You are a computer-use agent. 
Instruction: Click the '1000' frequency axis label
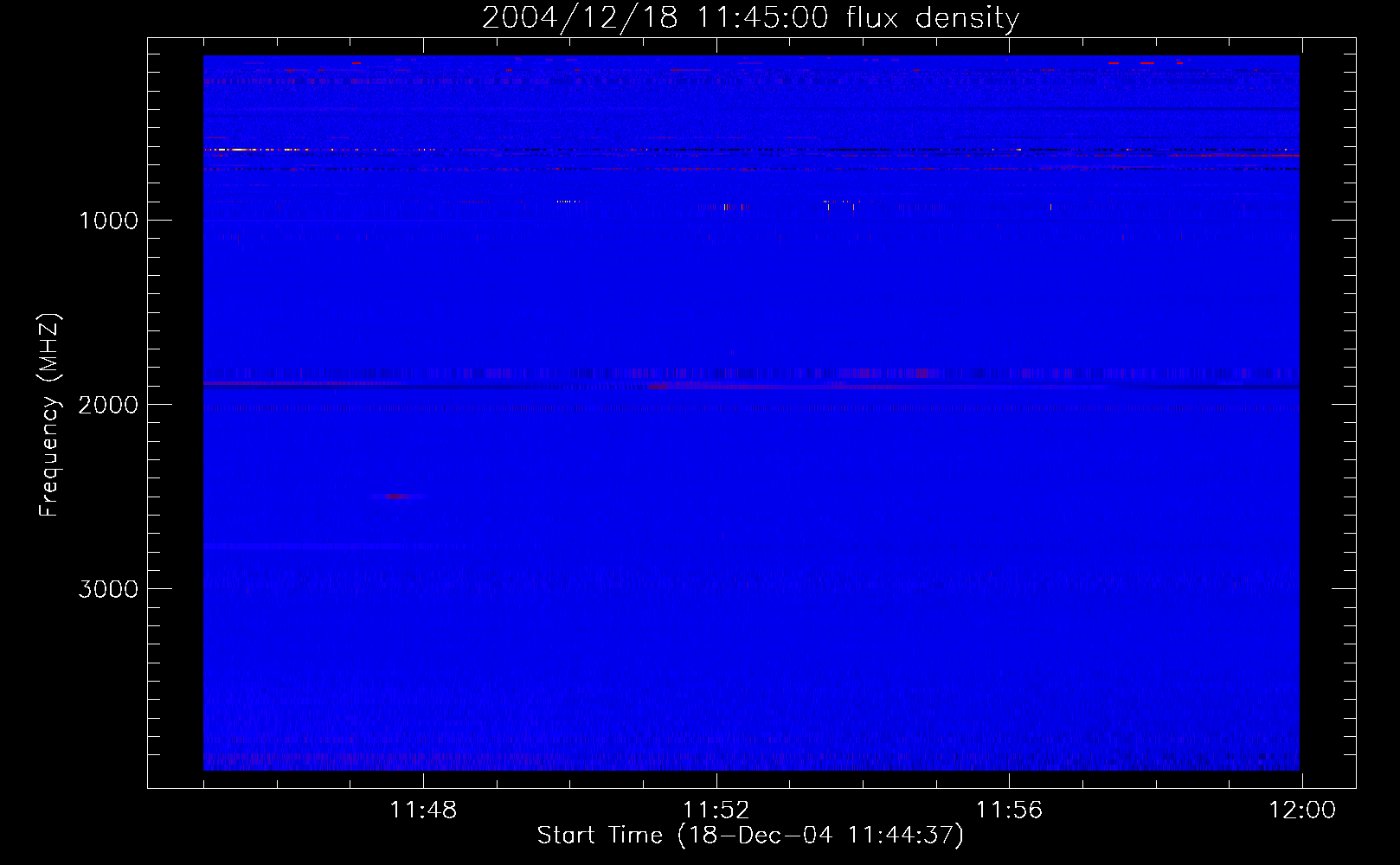pyautogui.click(x=108, y=221)
